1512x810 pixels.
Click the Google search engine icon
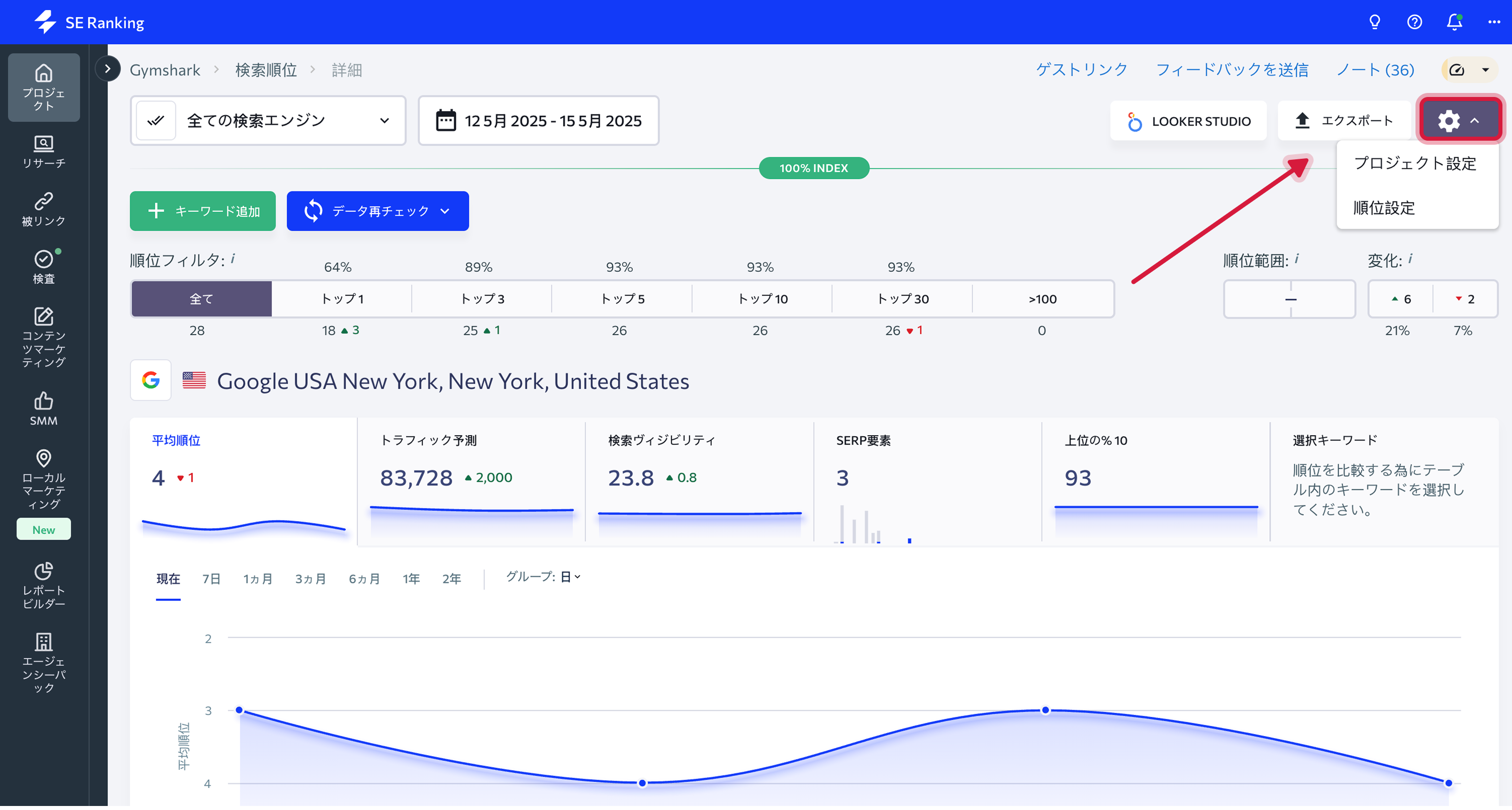point(151,381)
